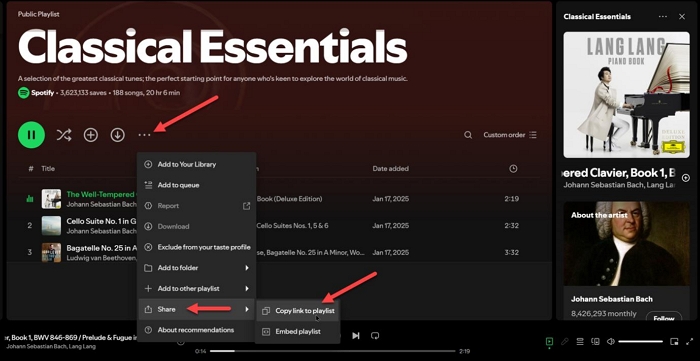Screen dimensions: 700x361
Task: Click Copy link to playlist
Action: point(298,311)
